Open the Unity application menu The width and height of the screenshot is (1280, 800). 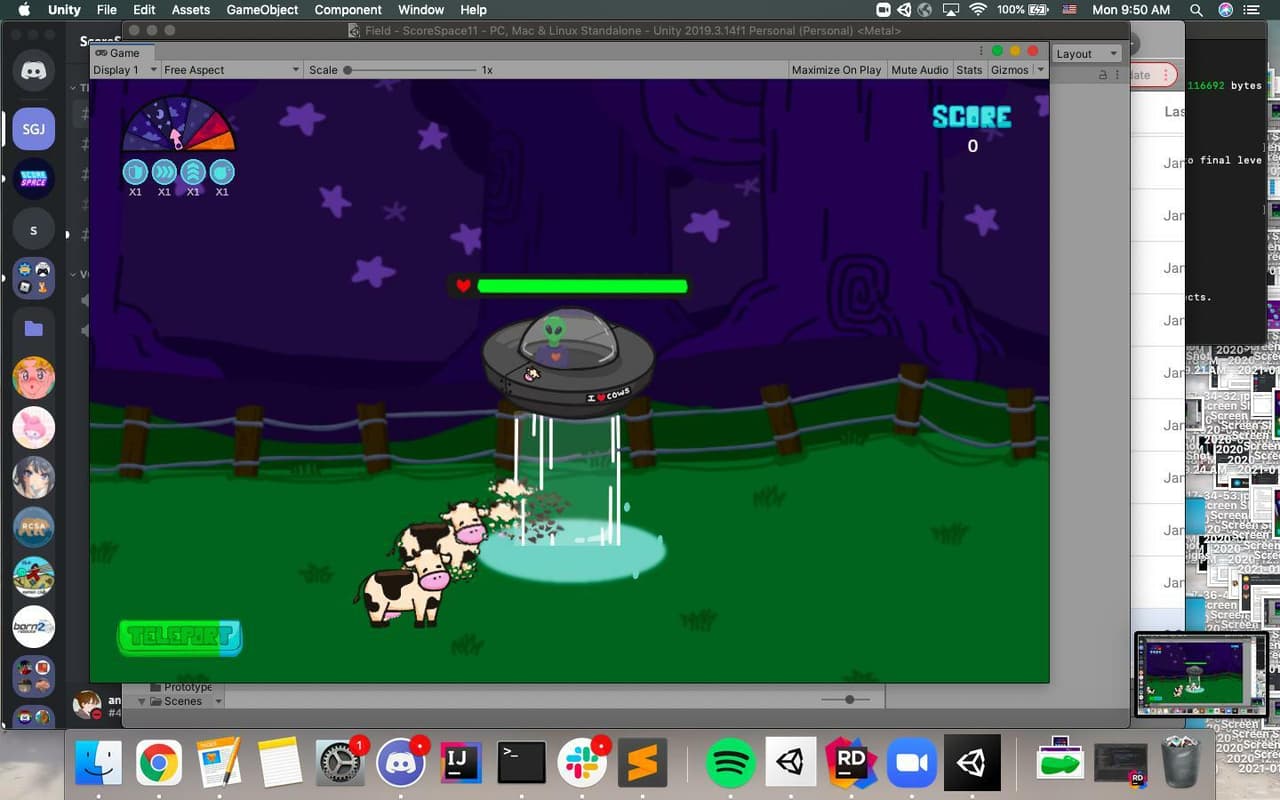pos(65,10)
